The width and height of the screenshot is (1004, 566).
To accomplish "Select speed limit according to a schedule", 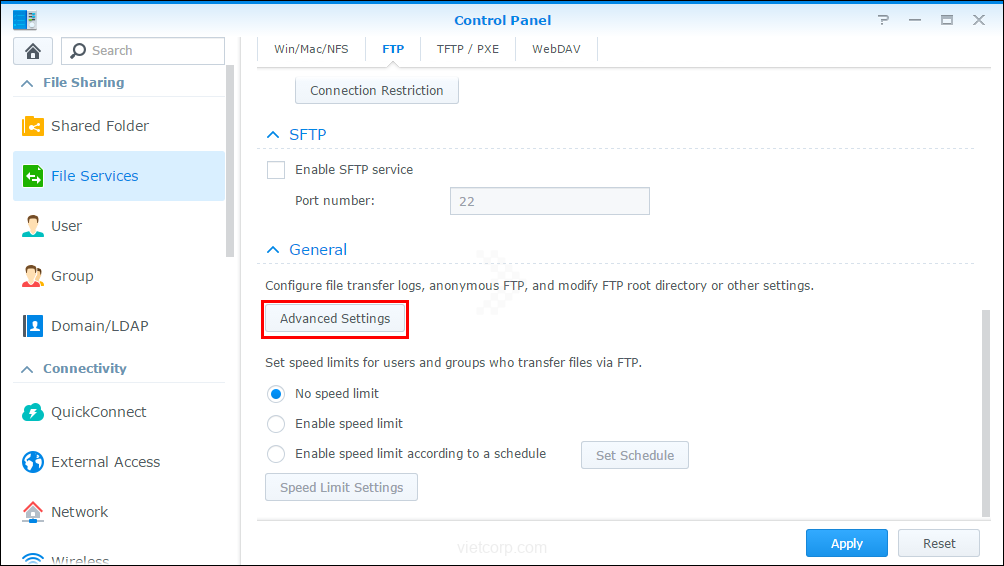I will [276, 454].
